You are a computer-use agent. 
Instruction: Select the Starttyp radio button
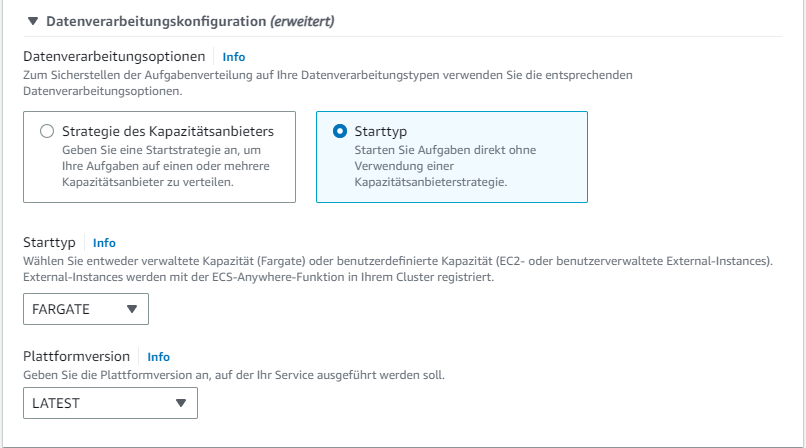(x=340, y=131)
